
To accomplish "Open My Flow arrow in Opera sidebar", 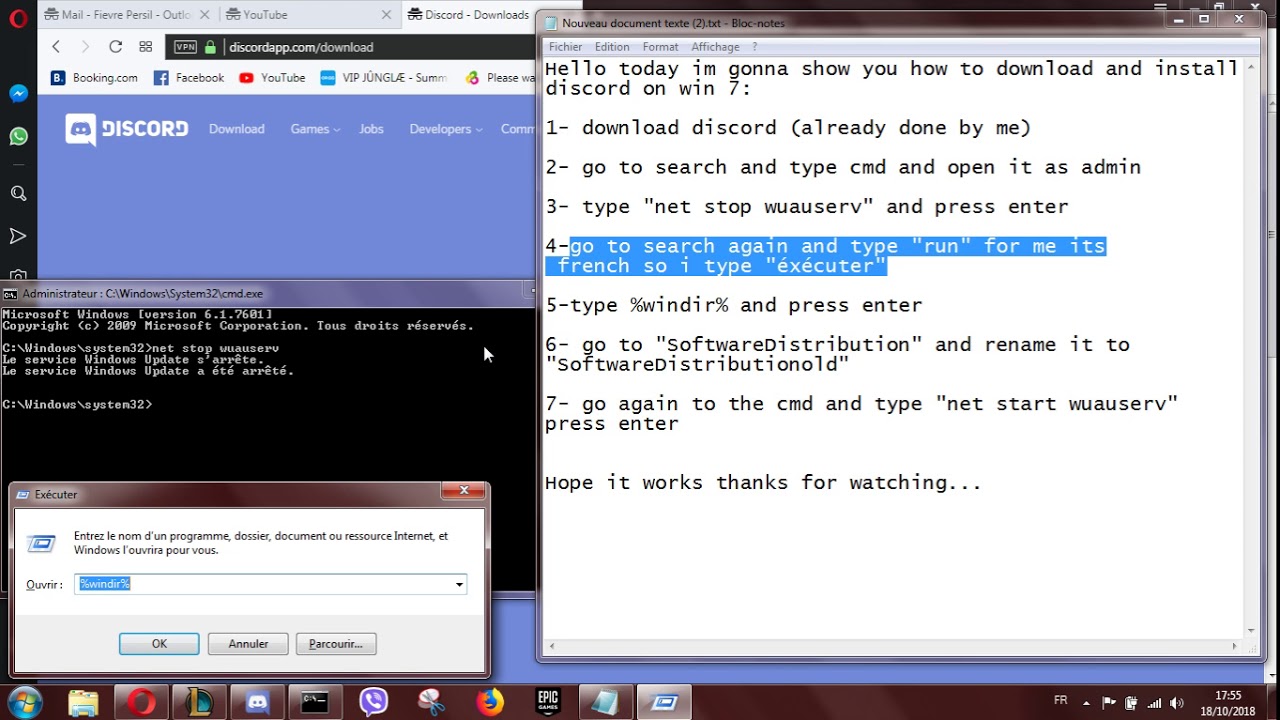I will (x=18, y=236).
